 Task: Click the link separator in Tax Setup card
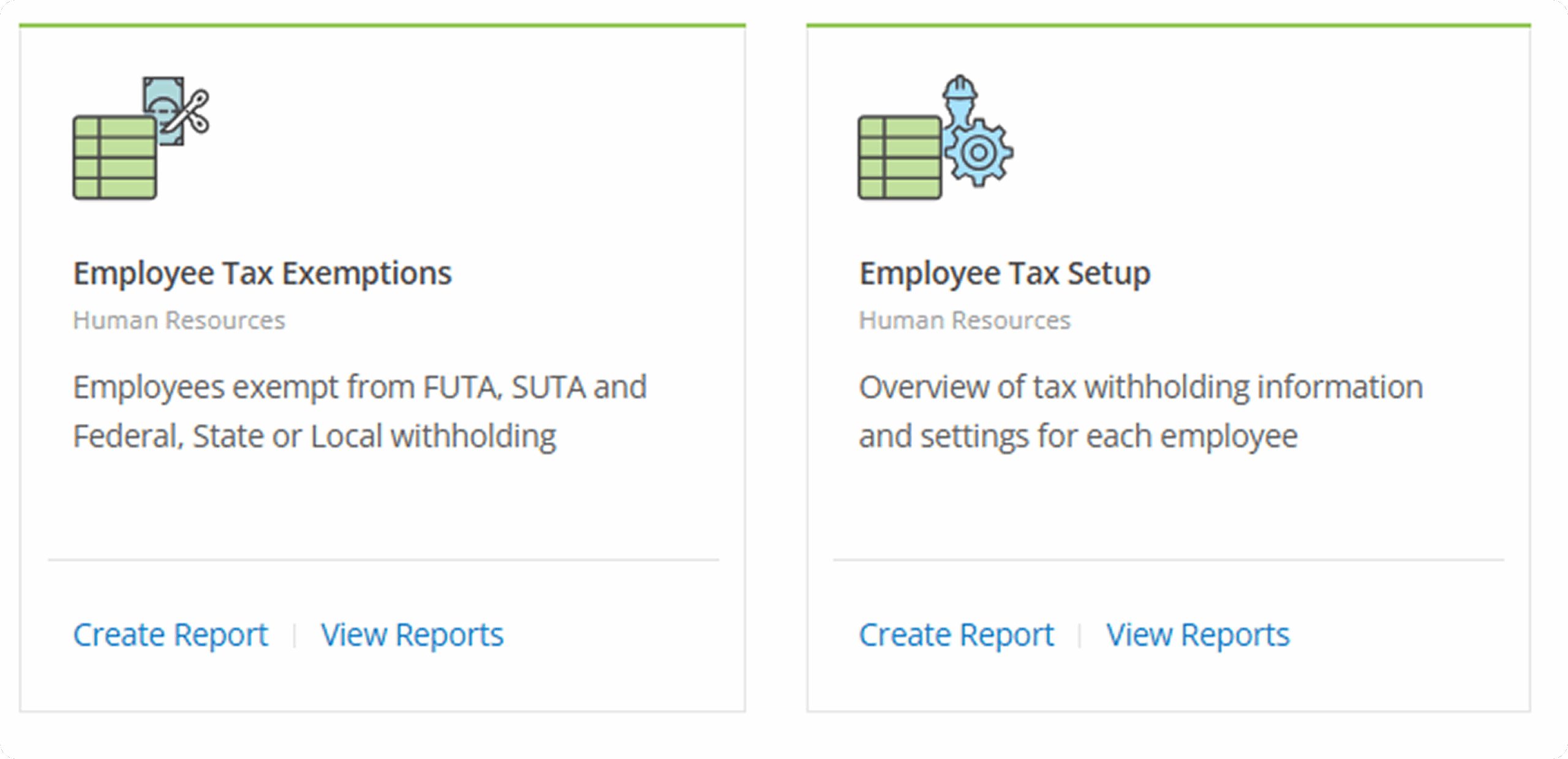1080,635
